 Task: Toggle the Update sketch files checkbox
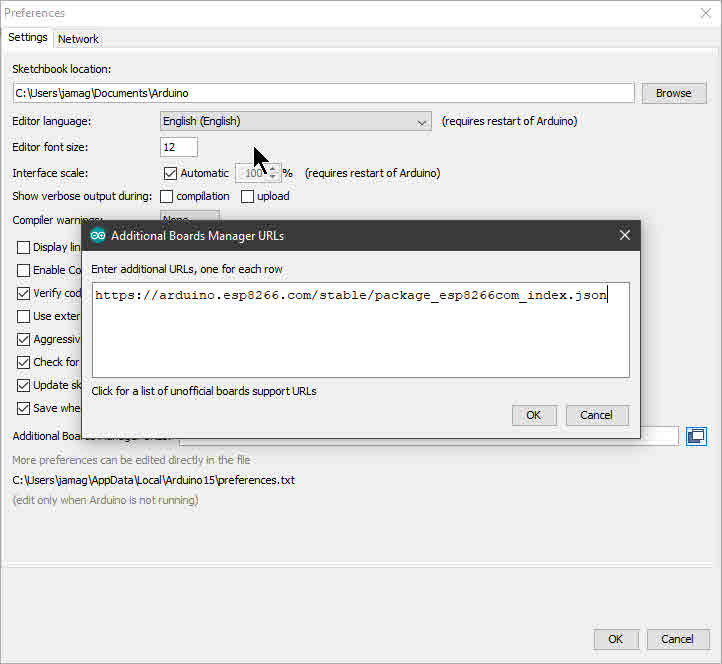[x=23, y=385]
